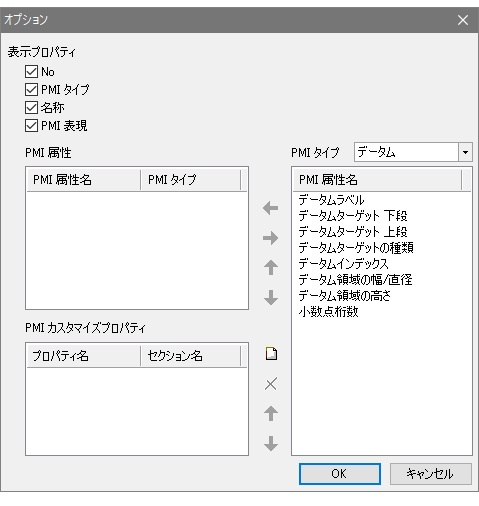This screenshot has height=506, width=479.
Task: Close the オプション dialog
Action: [463, 20]
